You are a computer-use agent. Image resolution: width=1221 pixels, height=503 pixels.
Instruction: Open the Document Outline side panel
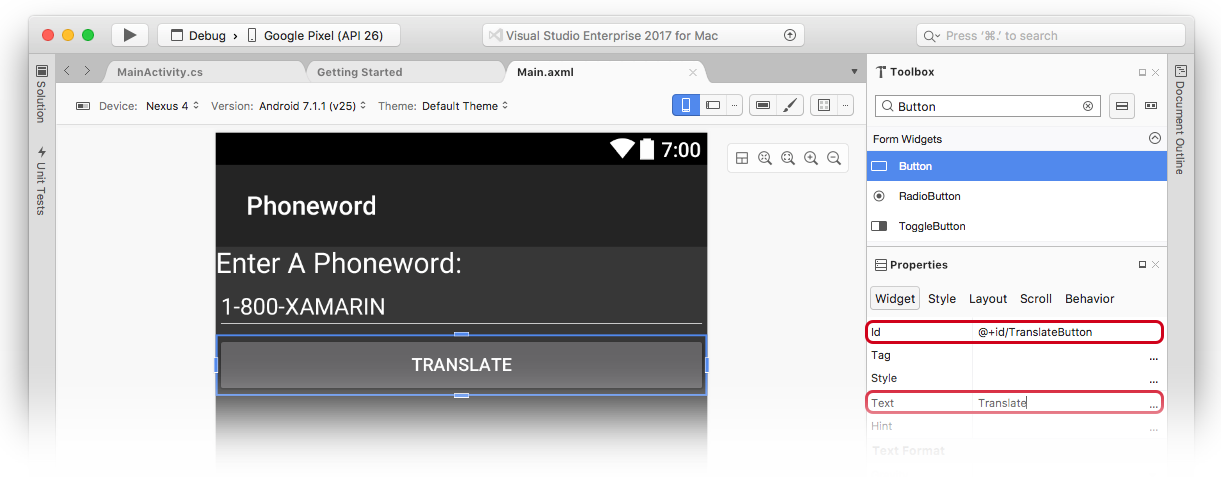[1180, 120]
